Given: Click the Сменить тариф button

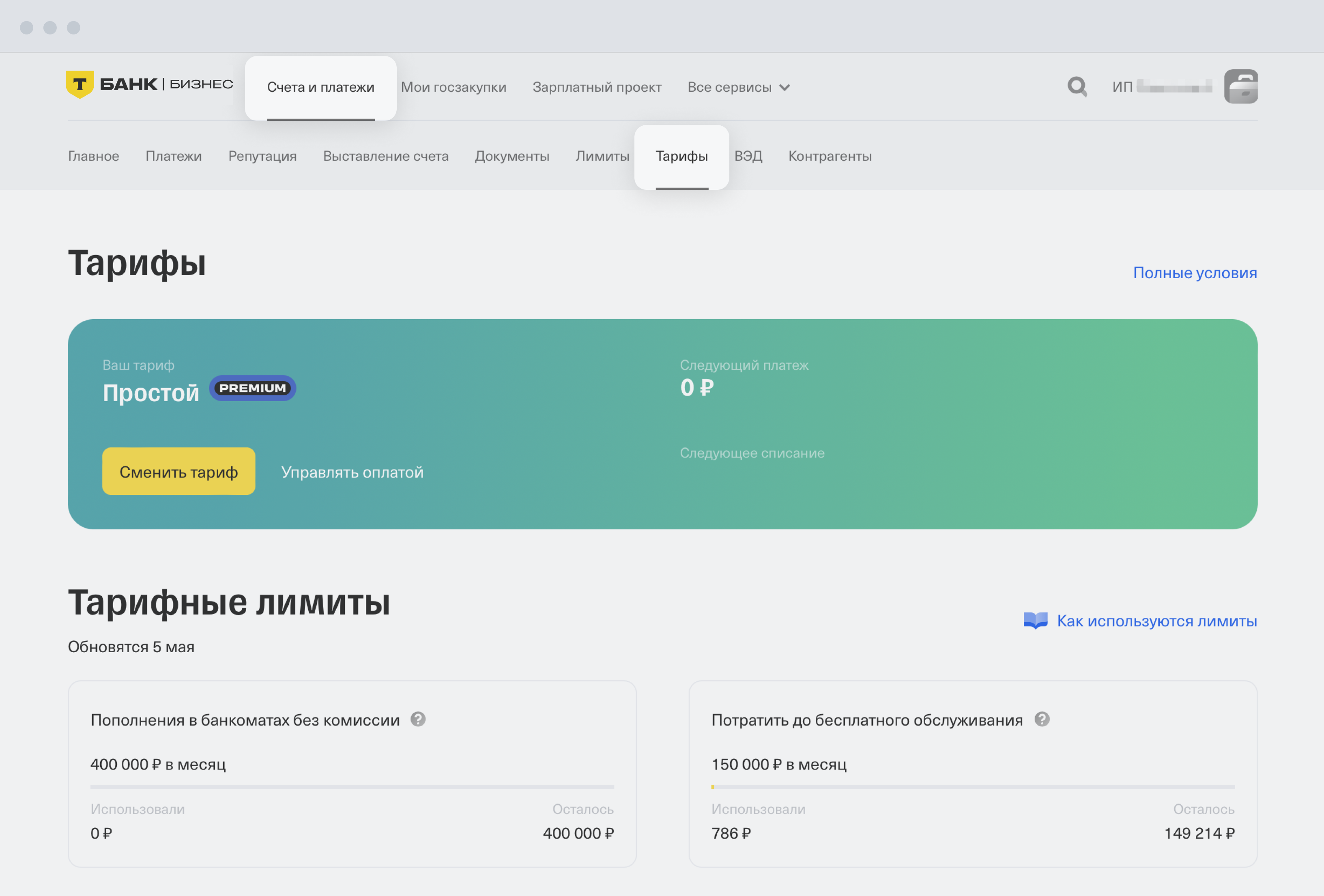Looking at the screenshot, I should point(179,472).
